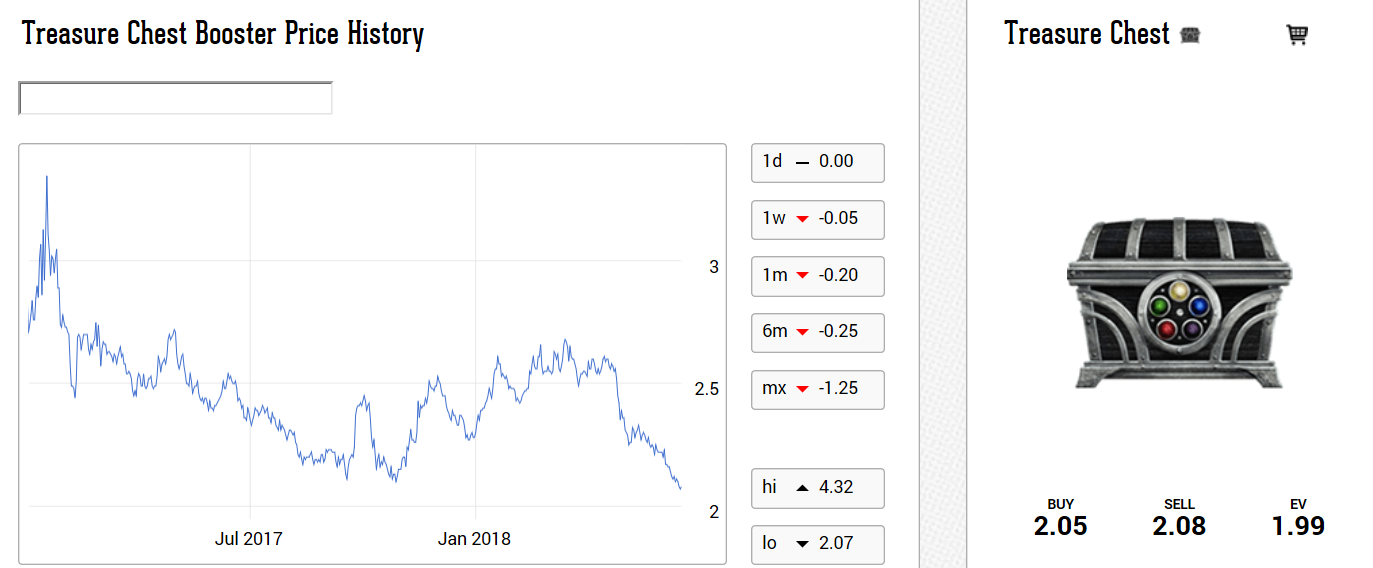Click the Jul 2017 axis label
The height and width of the screenshot is (568, 1373).
(249, 539)
